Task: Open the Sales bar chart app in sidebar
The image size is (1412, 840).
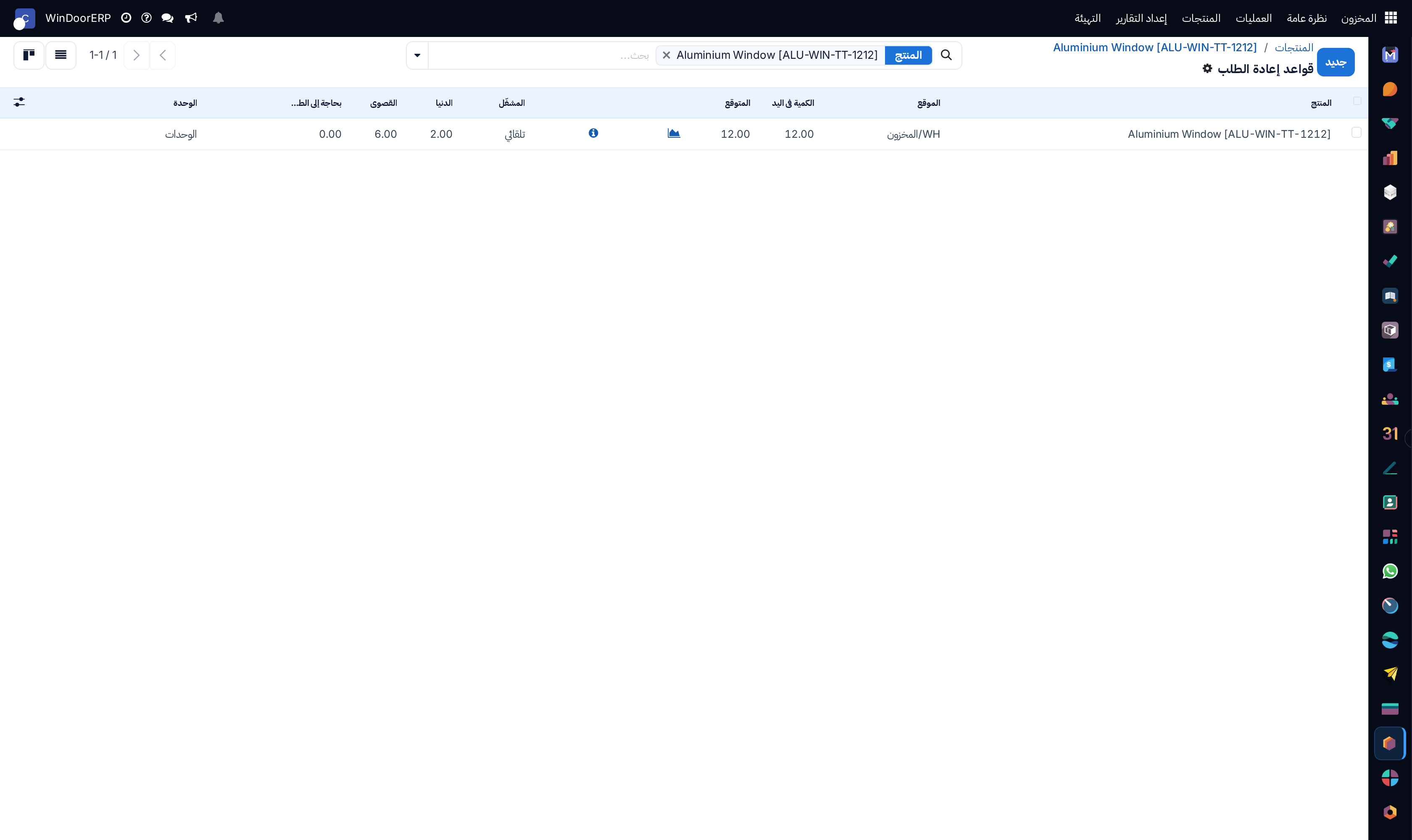Action: point(1390,158)
